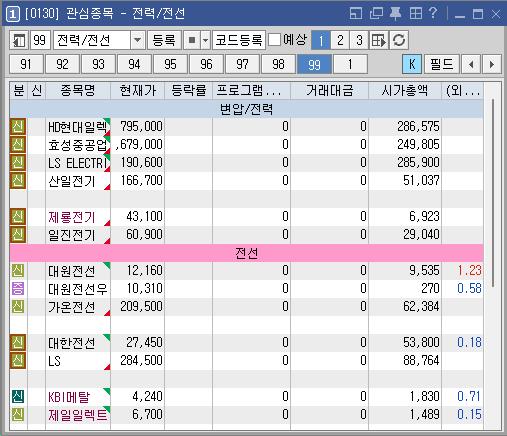Click the 코드등록 button

coord(239,40)
